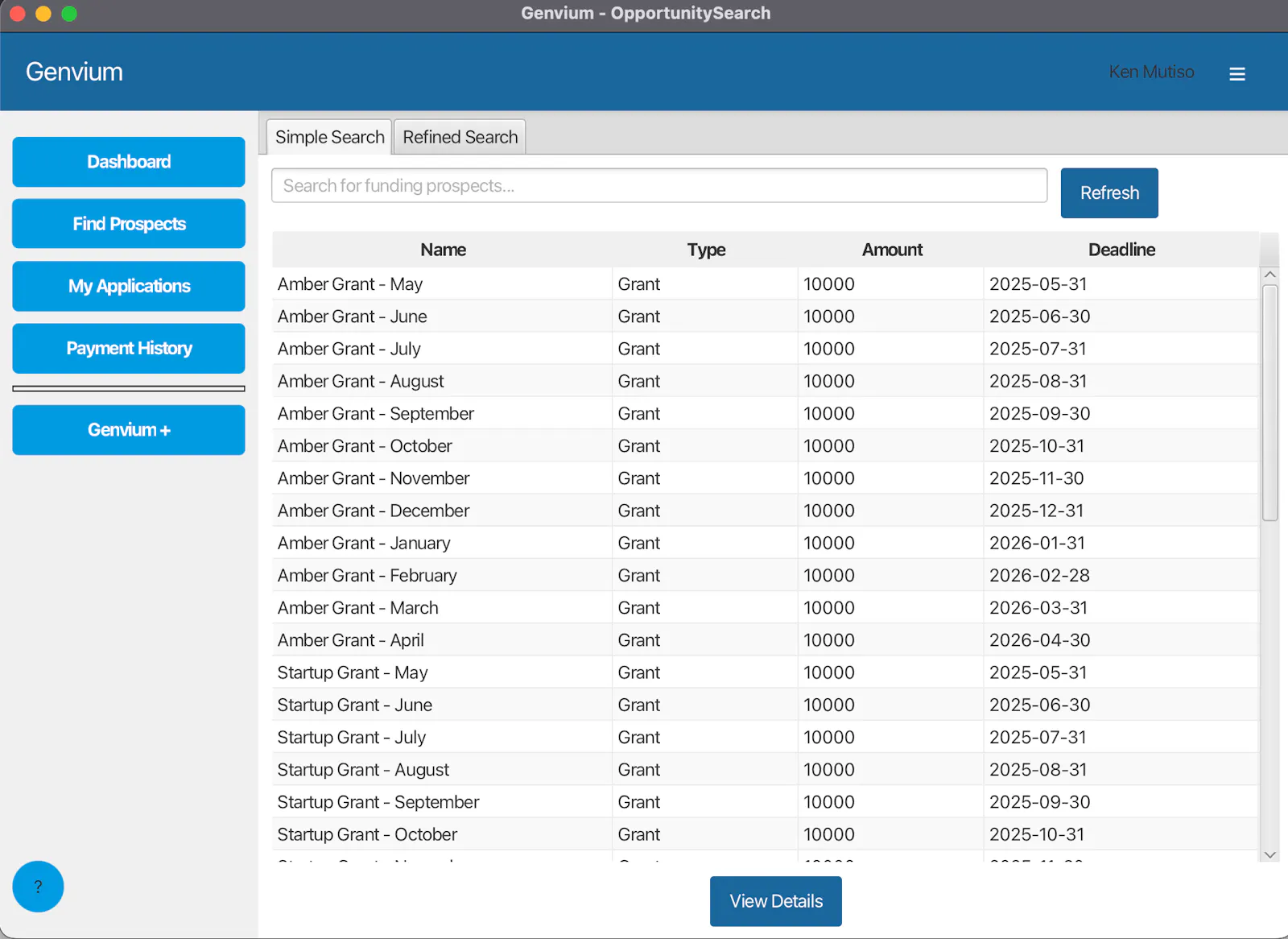
Task: Select the Startup Grant - July row
Action: click(766, 737)
